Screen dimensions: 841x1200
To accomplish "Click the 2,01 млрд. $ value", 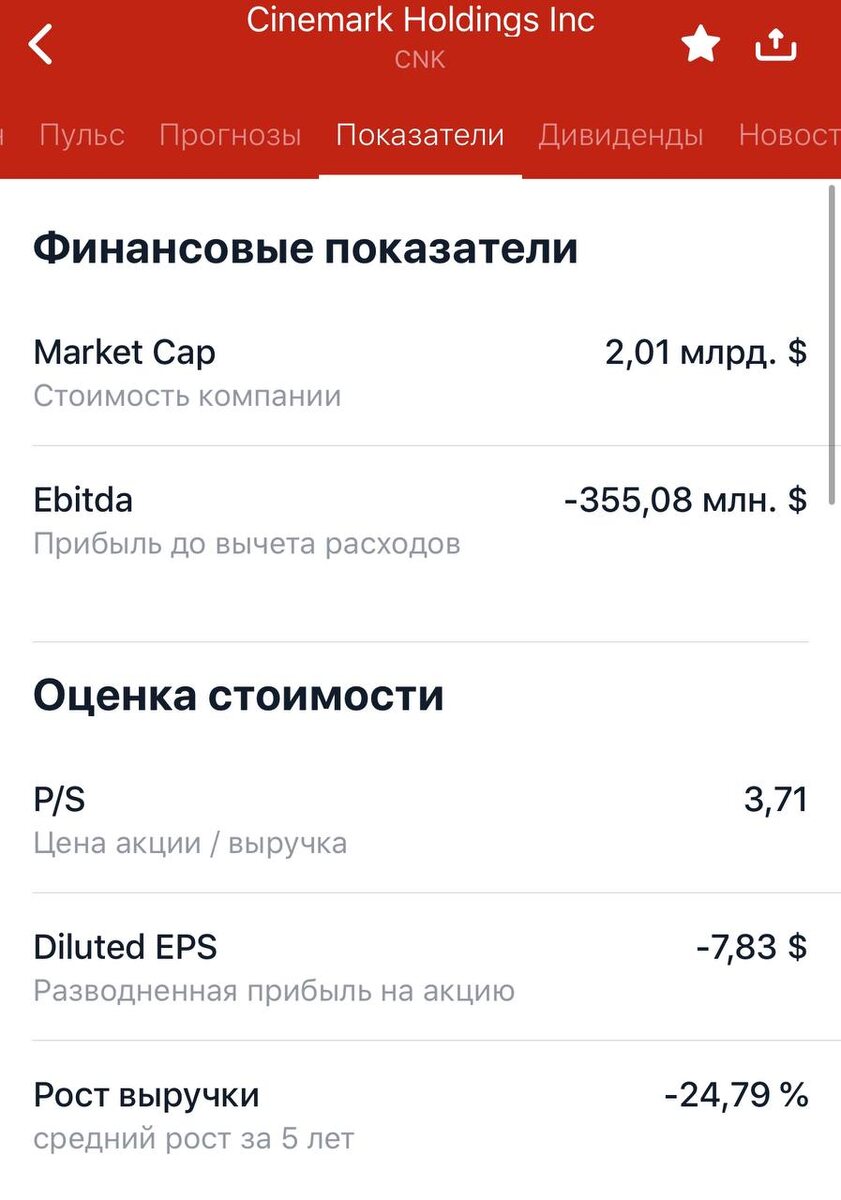I will click(706, 353).
